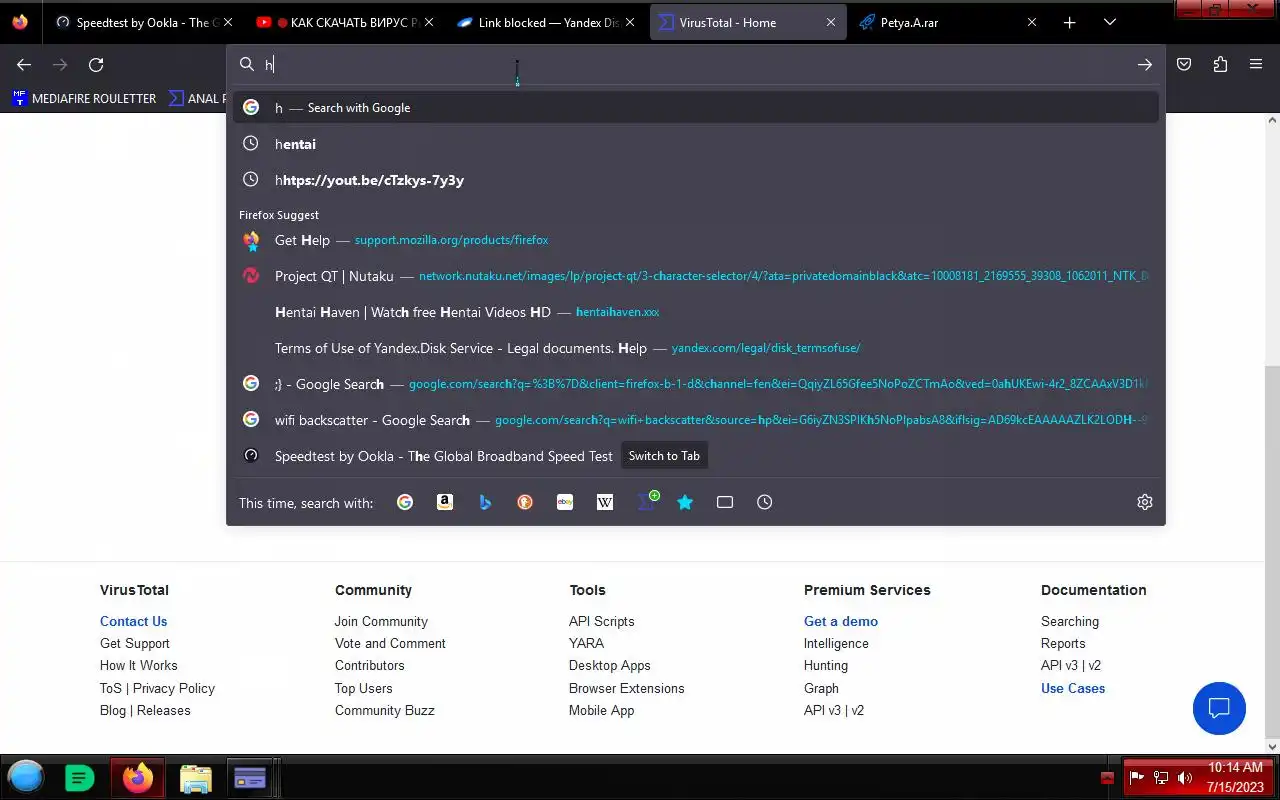Screen dimensions: 1280x800
Task: Open MEDIAFIRE ROULETTER bookmark
Action: (84, 98)
